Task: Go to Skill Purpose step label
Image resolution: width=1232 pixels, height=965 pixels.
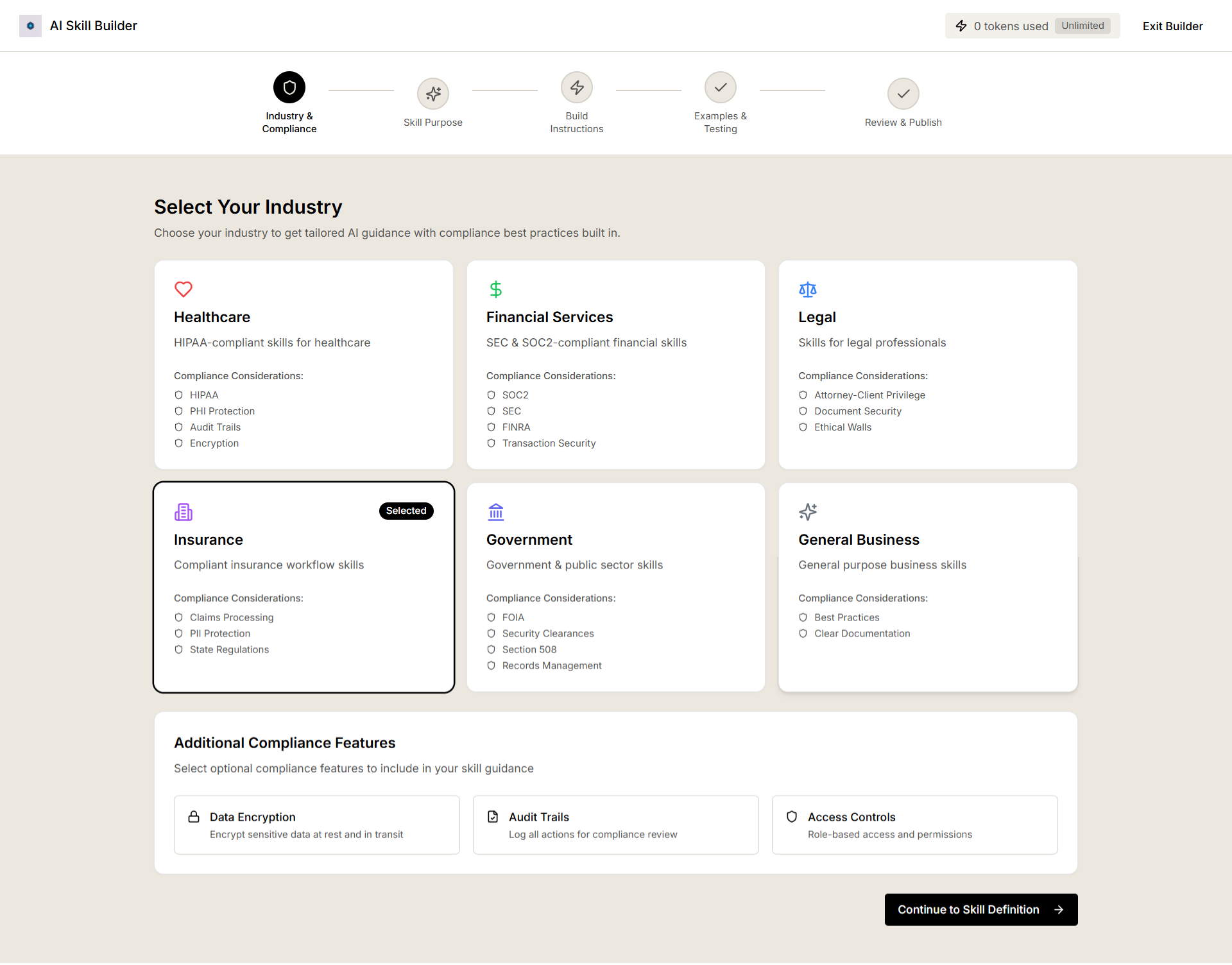Action: pos(433,123)
